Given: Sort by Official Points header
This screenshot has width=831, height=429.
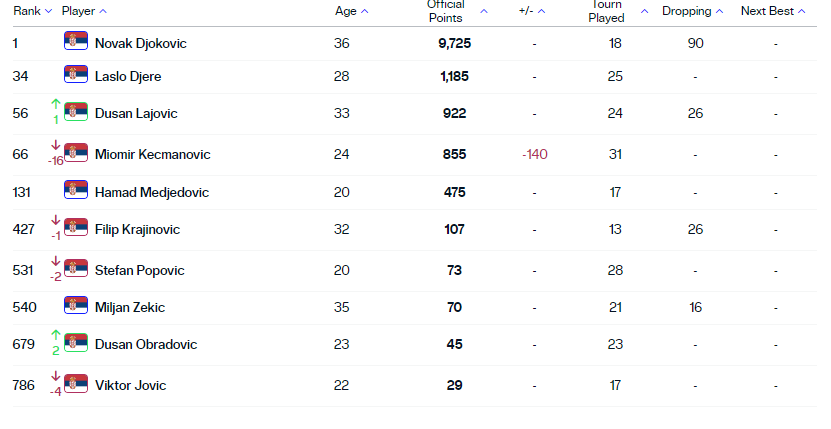Looking at the screenshot, I should pos(456,11).
